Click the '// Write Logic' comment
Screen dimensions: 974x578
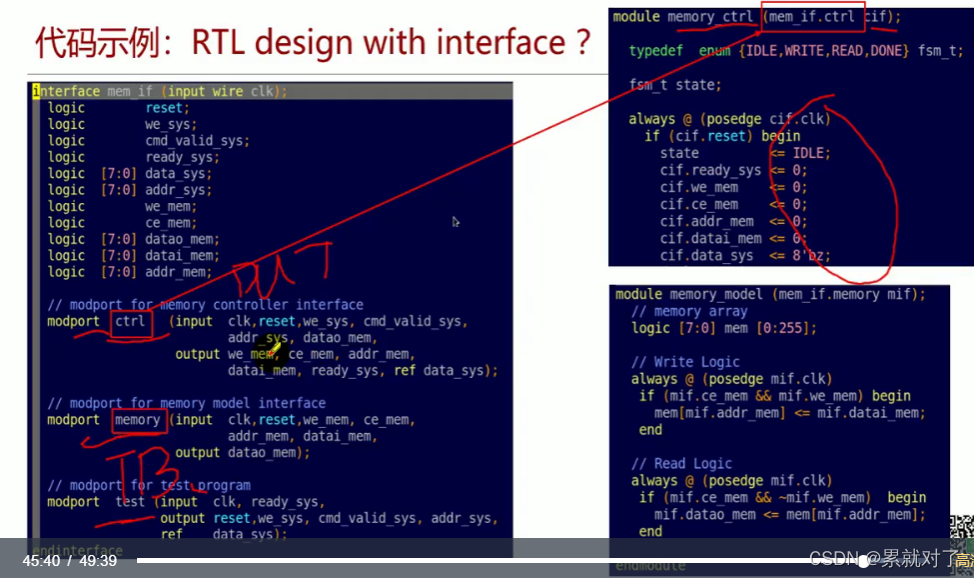tap(686, 362)
